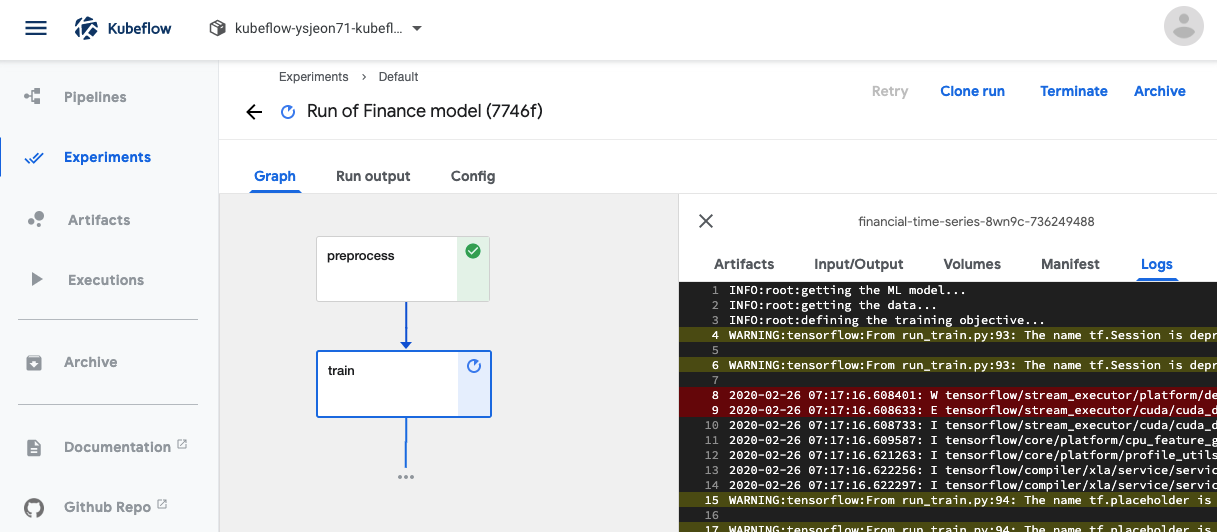Open the Manifest tab
This screenshot has width=1217, height=532.
click(x=1070, y=264)
